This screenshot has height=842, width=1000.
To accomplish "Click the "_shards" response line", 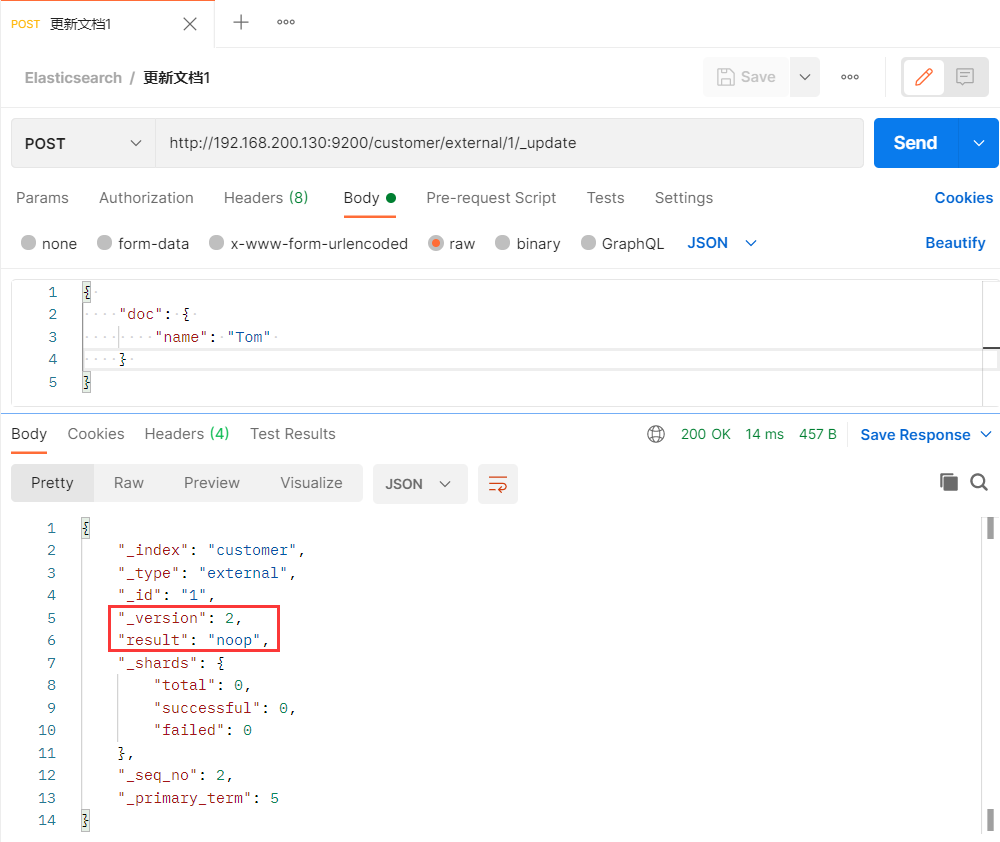I will [171, 663].
